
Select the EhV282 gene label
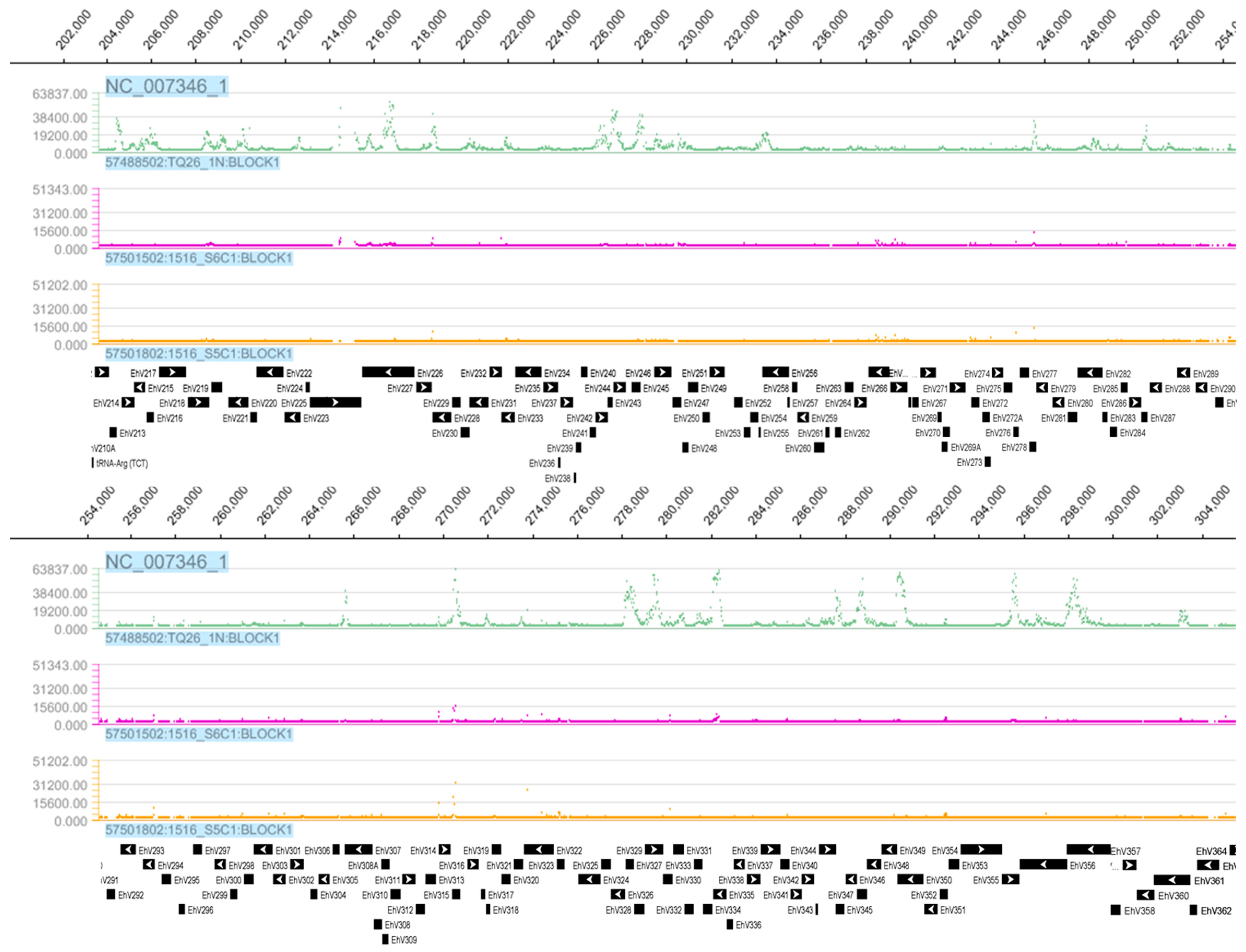1117,374
